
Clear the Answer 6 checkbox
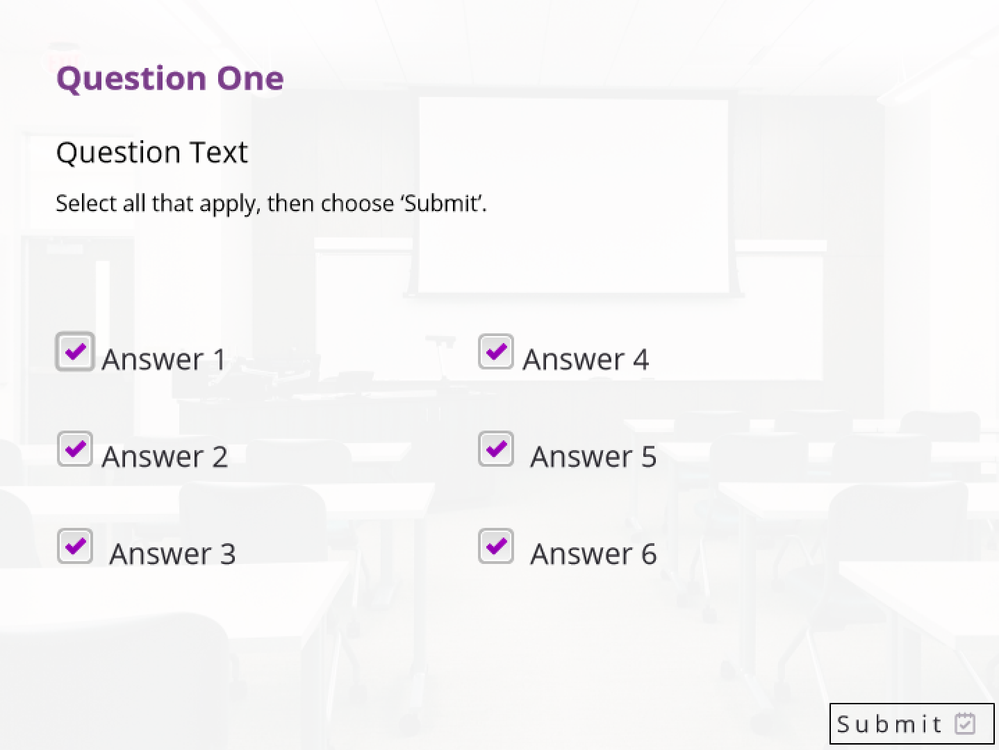pos(496,546)
